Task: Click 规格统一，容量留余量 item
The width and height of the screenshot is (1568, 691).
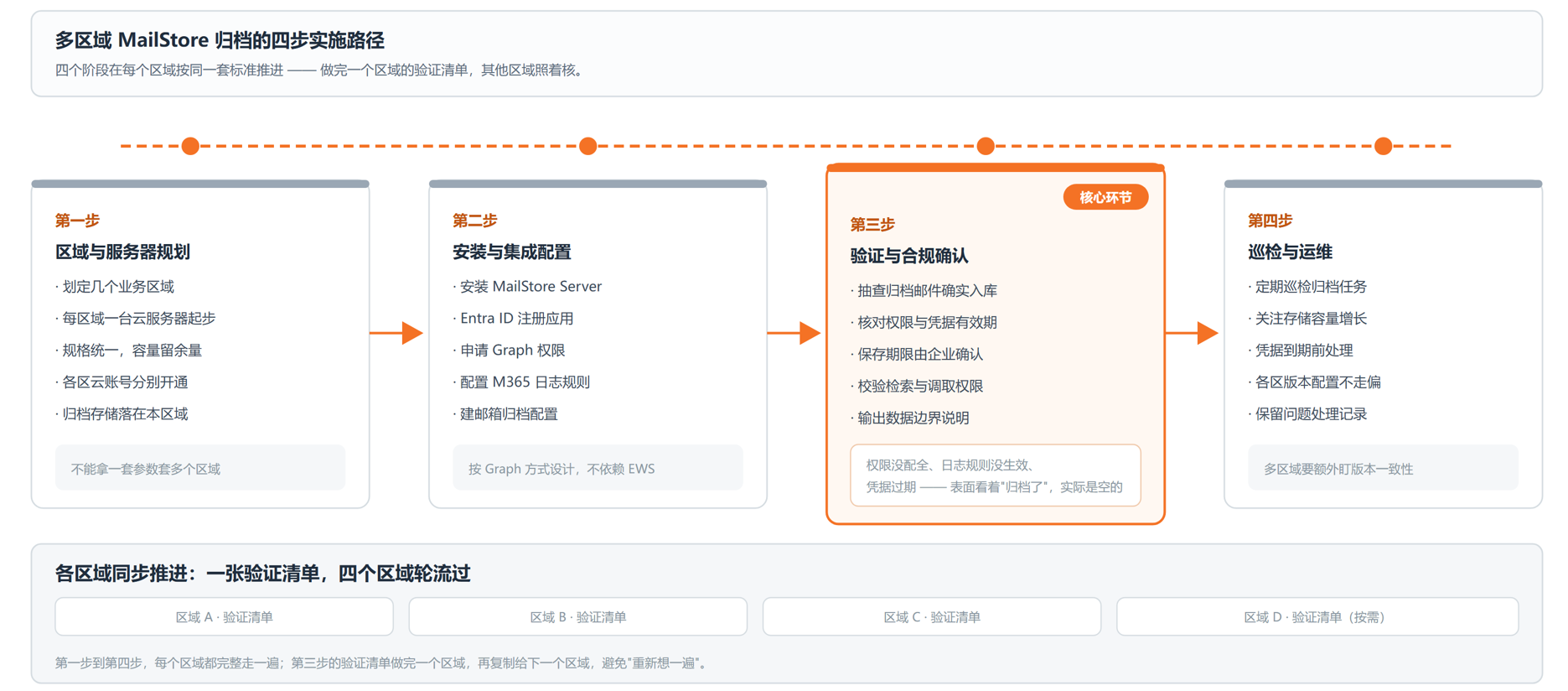Action: tap(129, 351)
